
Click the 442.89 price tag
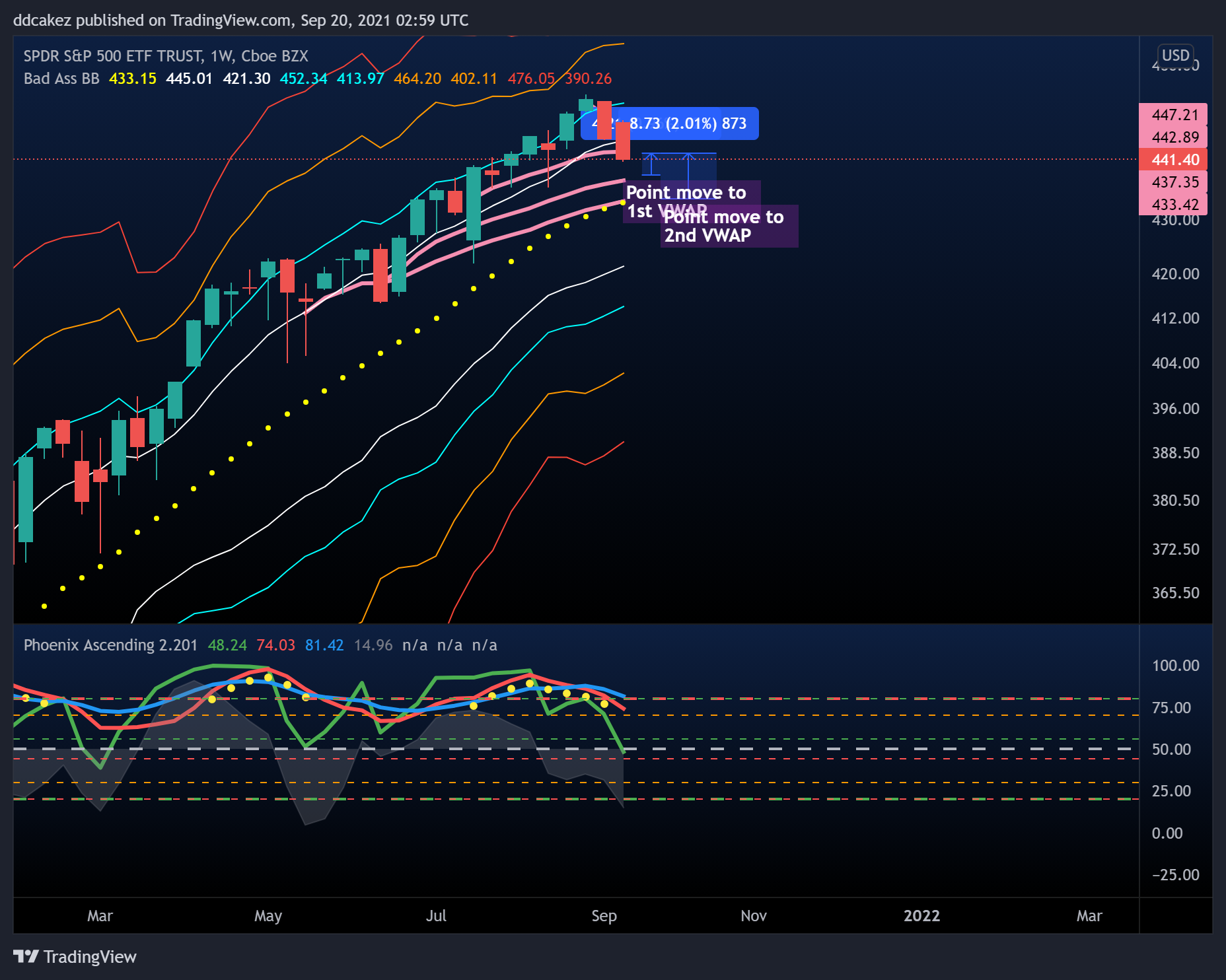tap(1173, 137)
